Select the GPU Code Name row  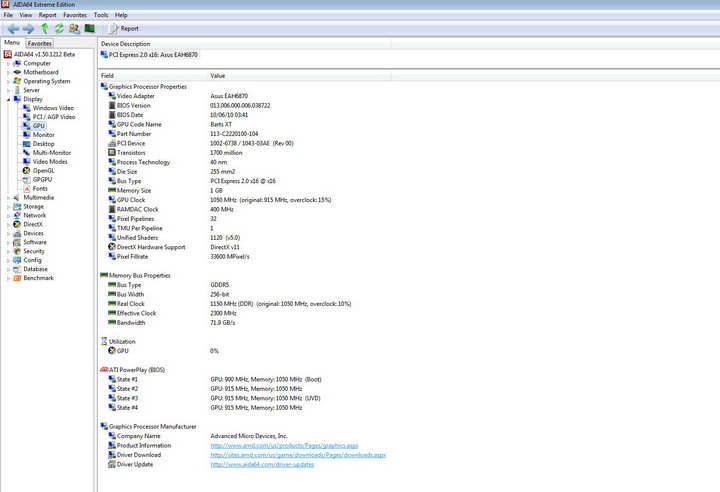(x=170, y=124)
